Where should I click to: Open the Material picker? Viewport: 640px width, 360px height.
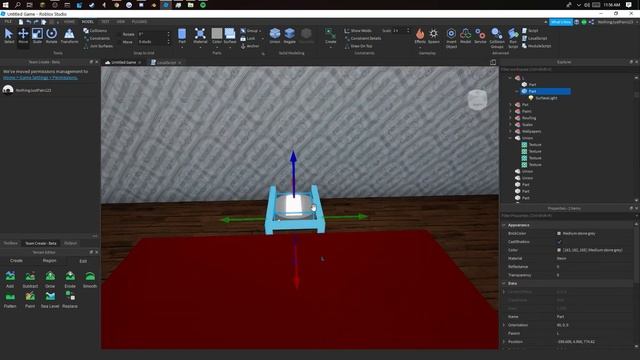pyautogui.click(x=200, y=36)
